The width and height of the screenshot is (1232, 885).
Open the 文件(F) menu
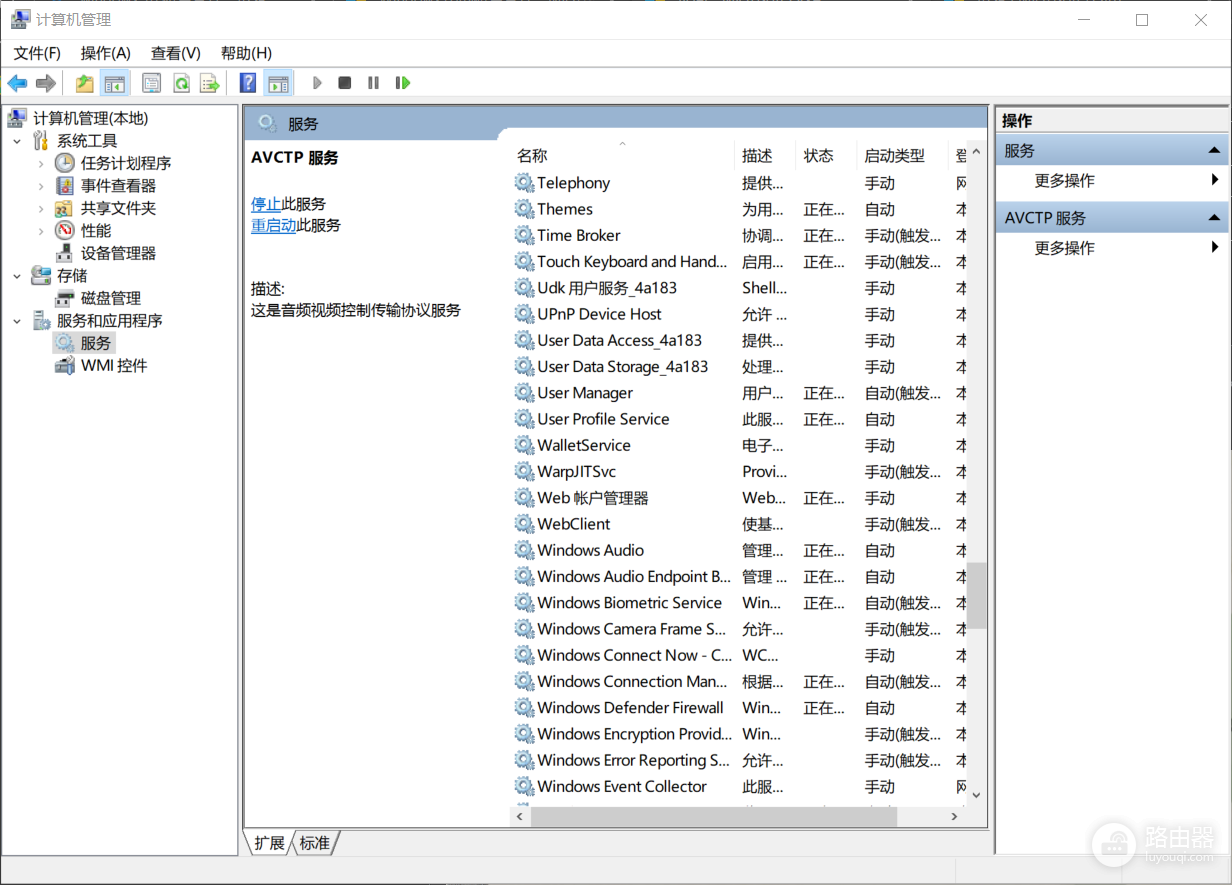click(37, 53)
